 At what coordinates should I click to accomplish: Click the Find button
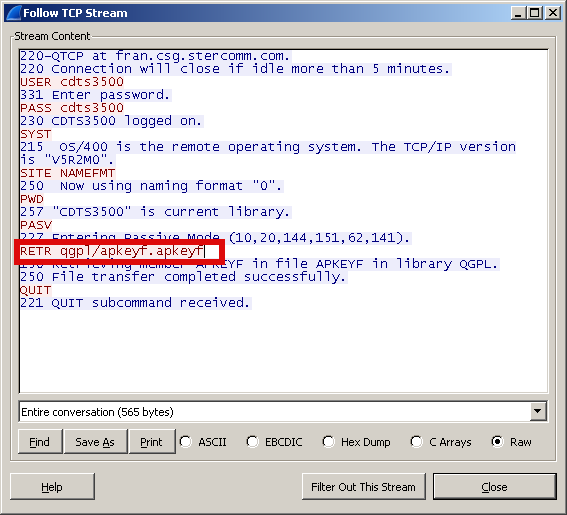point(40,442)
